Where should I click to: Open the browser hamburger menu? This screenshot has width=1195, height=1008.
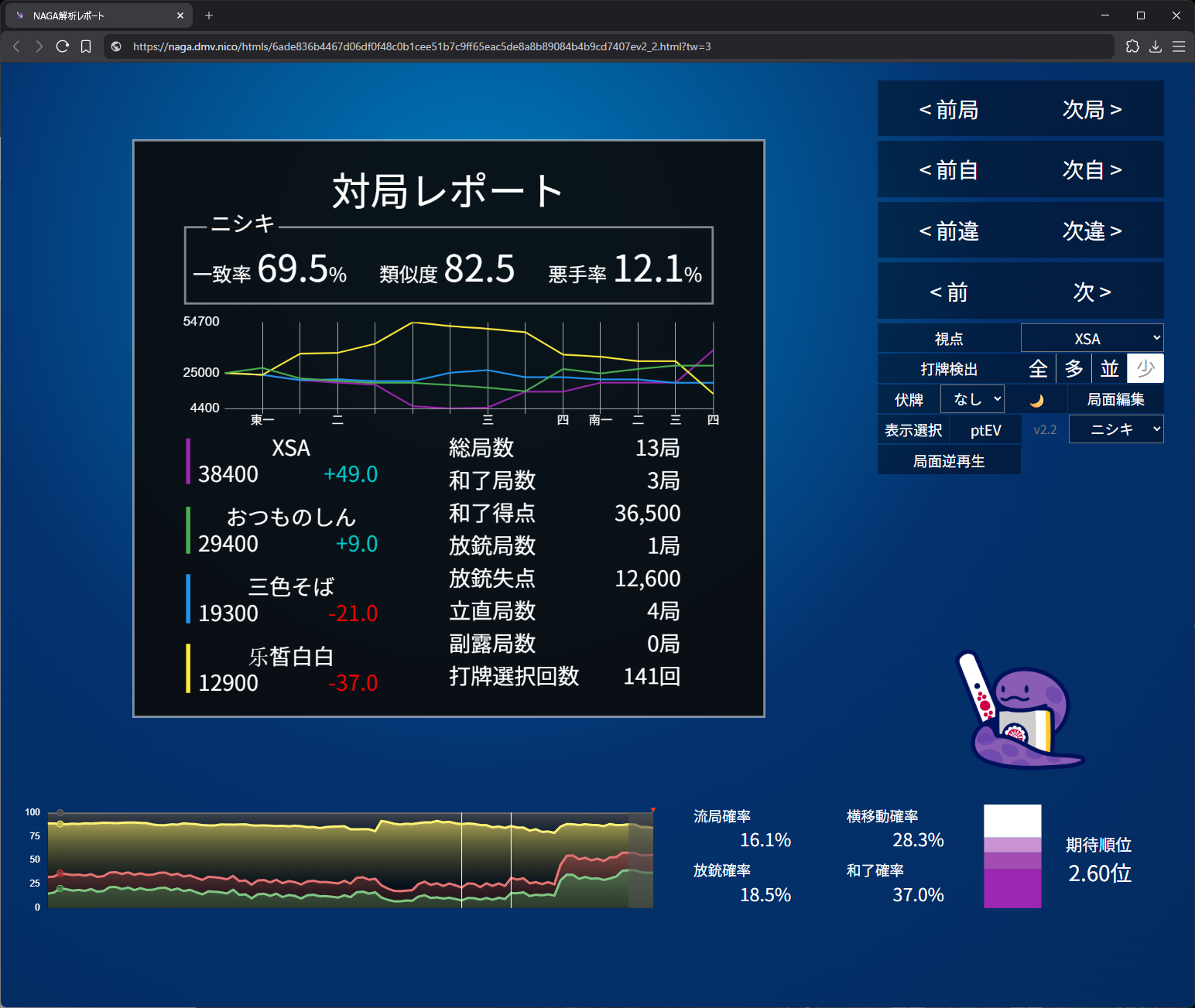pos(1179,46)
